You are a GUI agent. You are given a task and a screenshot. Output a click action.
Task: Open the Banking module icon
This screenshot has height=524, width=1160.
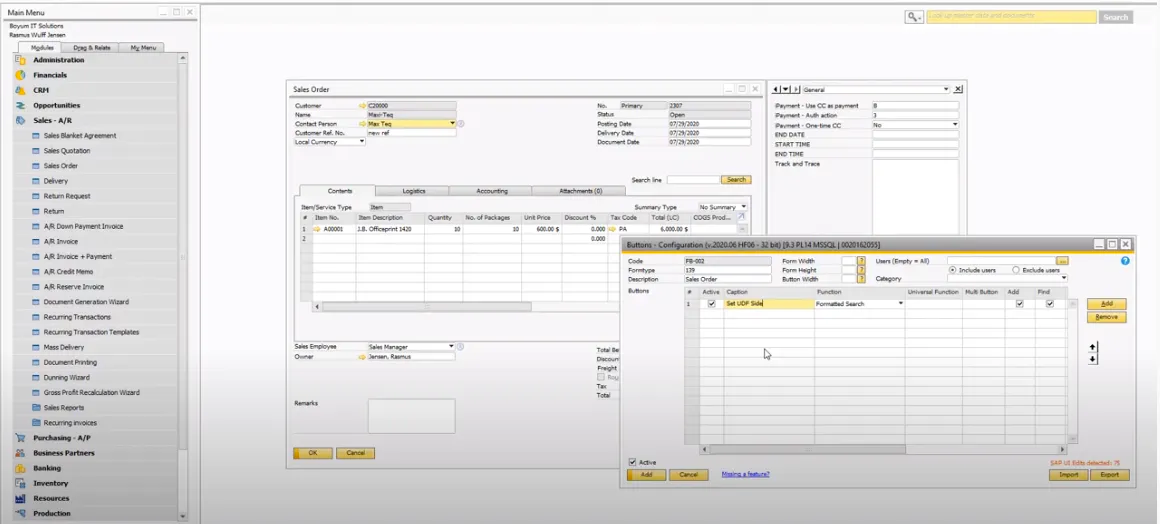coord(20,468)
